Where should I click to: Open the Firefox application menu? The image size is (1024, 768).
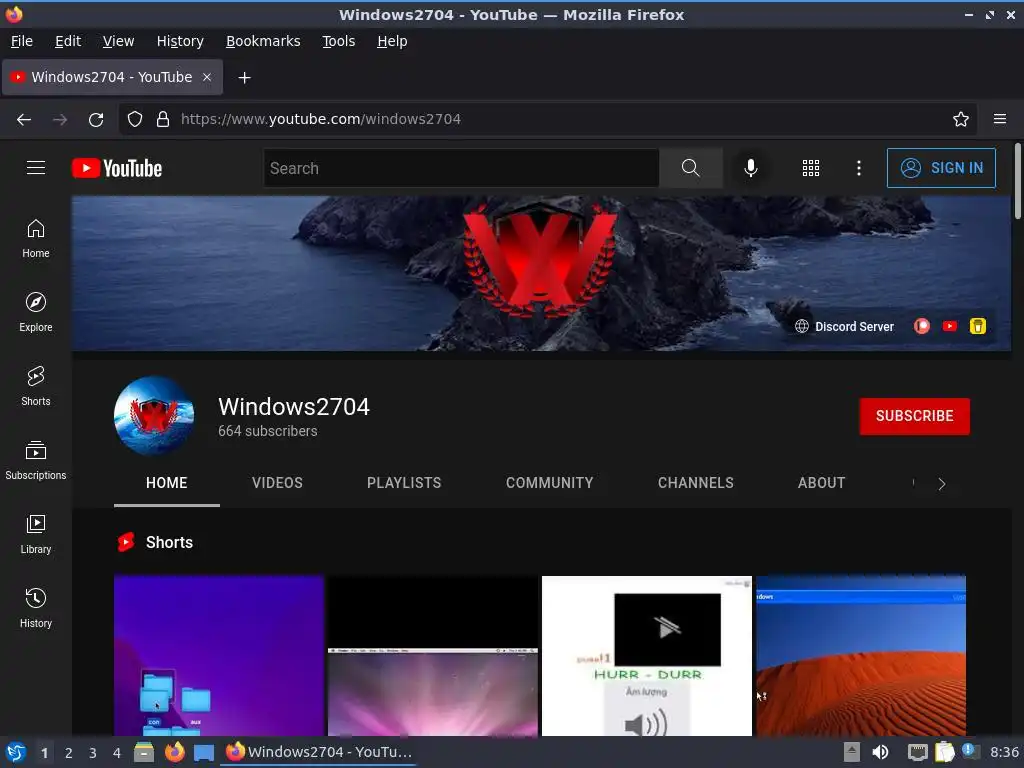tap(1000, 119)
